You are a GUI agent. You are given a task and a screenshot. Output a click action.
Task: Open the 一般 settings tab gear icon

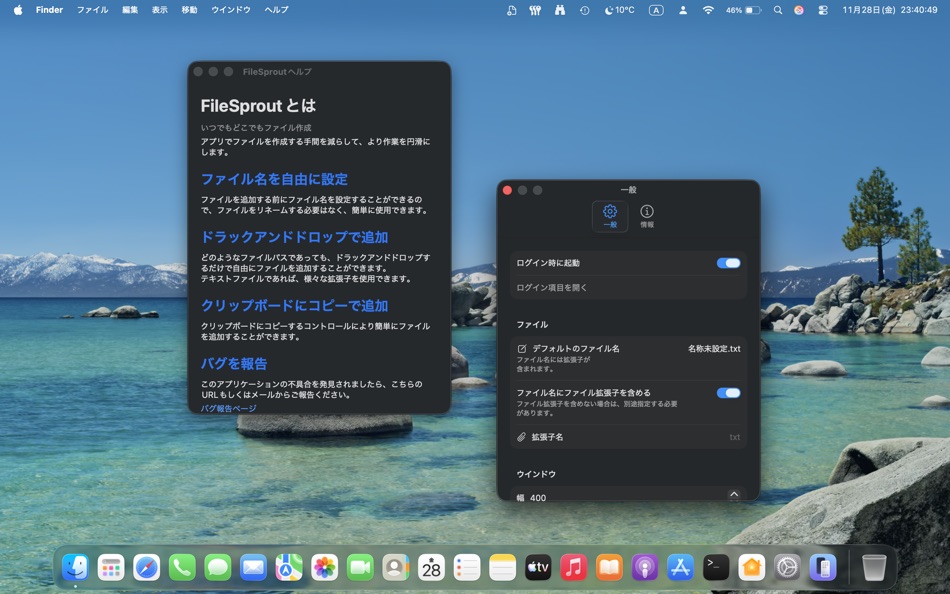click(x=609, y=214)
